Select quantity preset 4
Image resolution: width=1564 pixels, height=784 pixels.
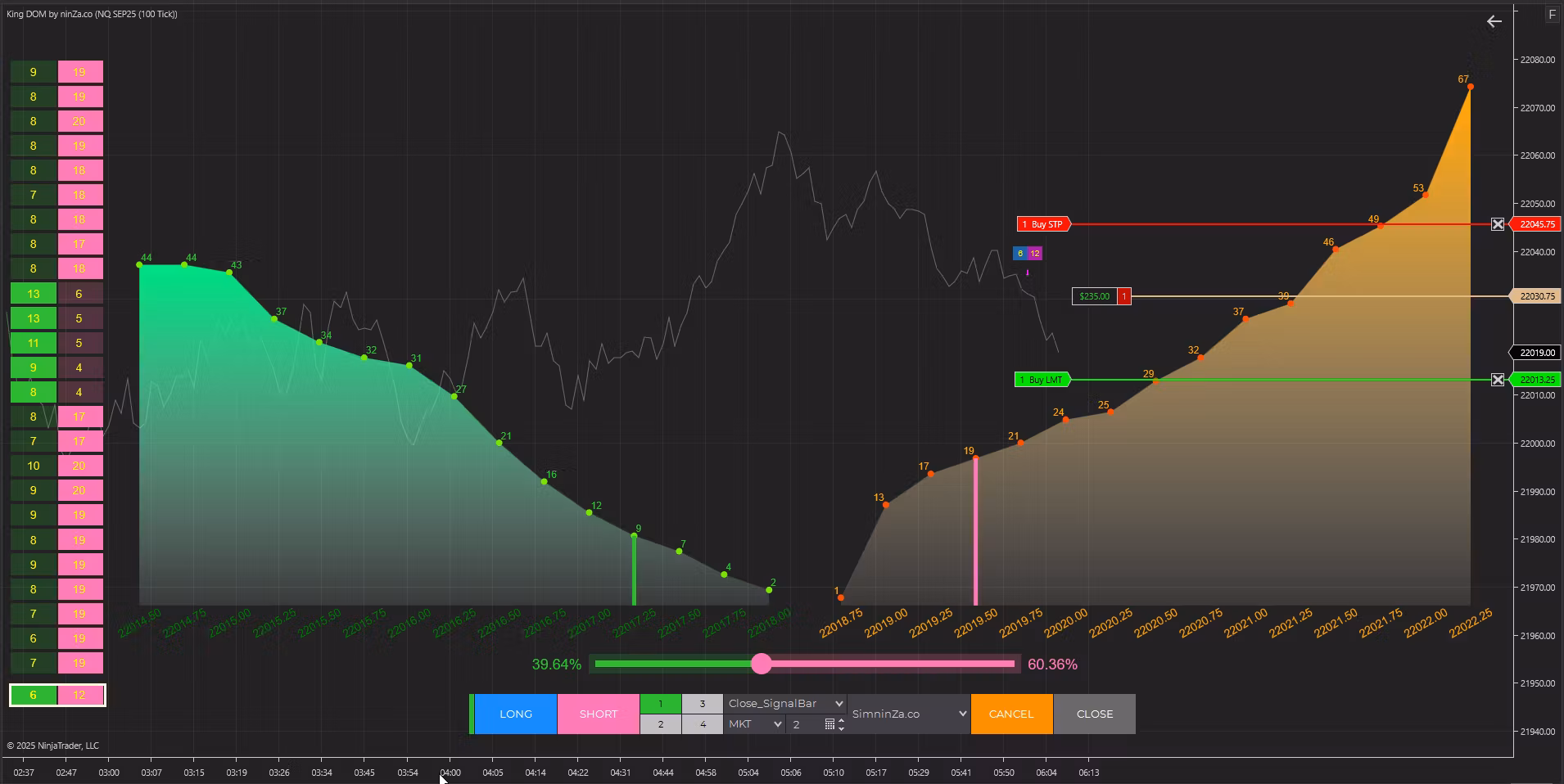coord(702,724)
